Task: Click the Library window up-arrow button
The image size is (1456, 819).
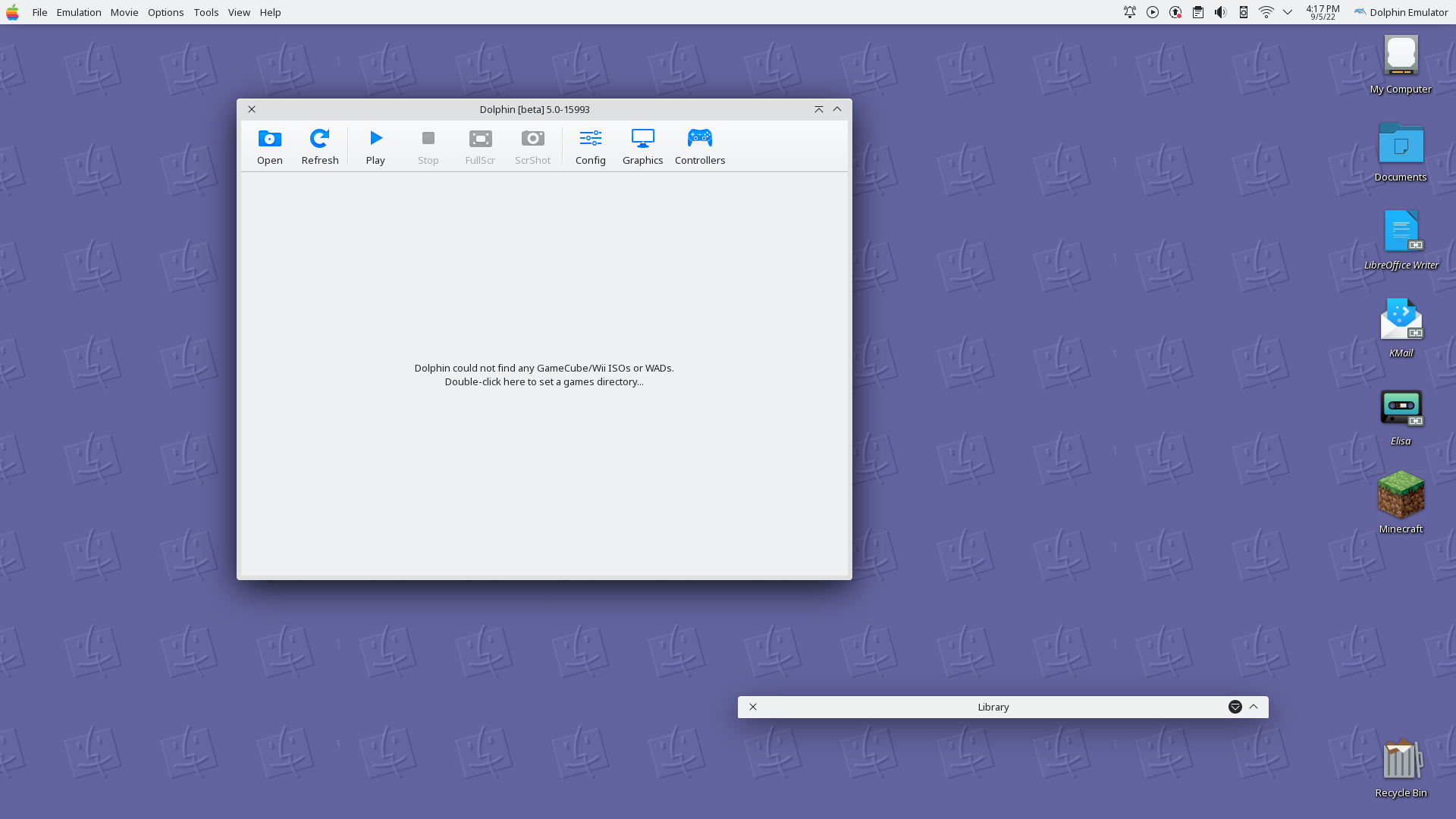Action: [1254, 707]
